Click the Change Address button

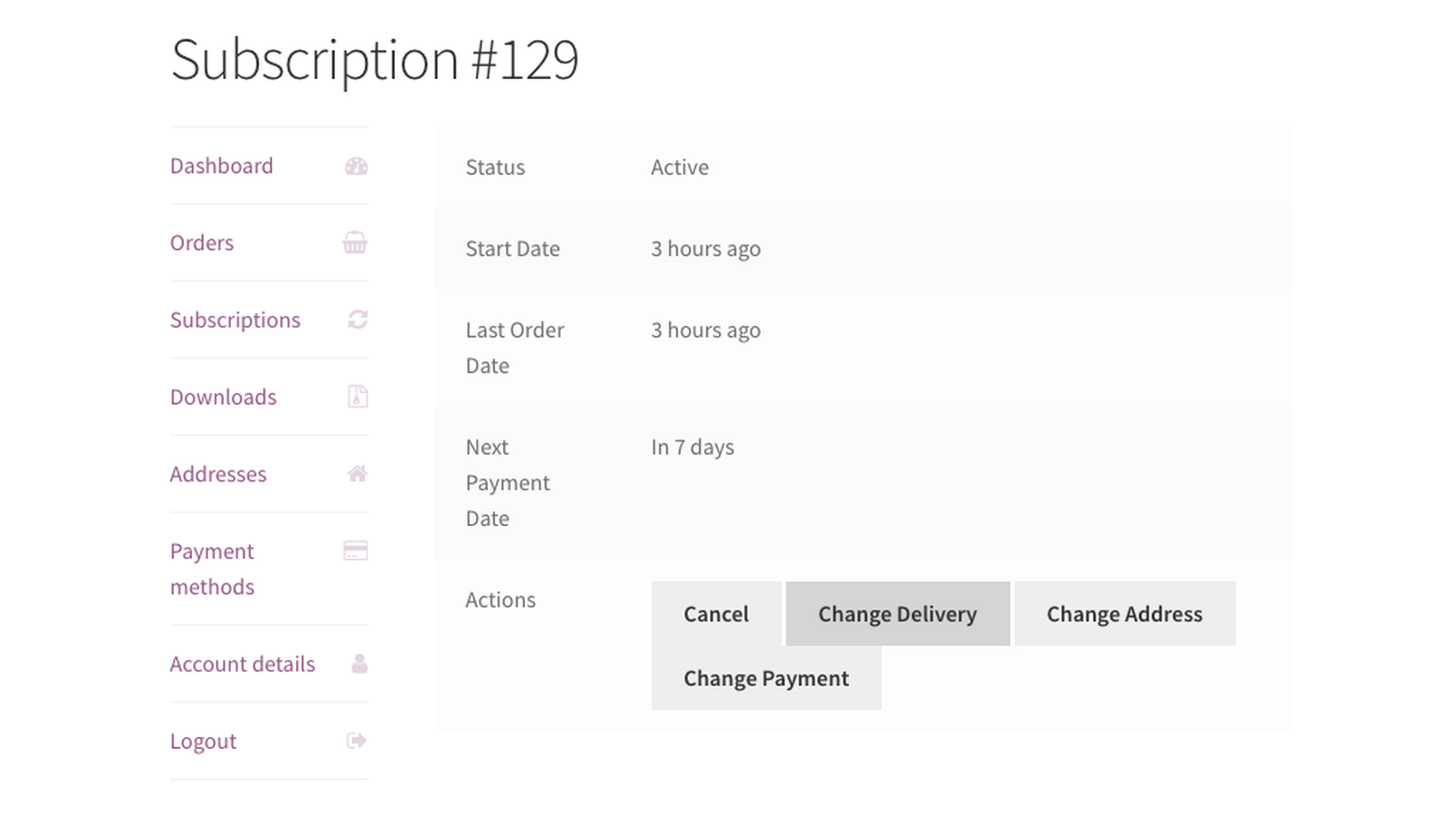click(1125, 614)
